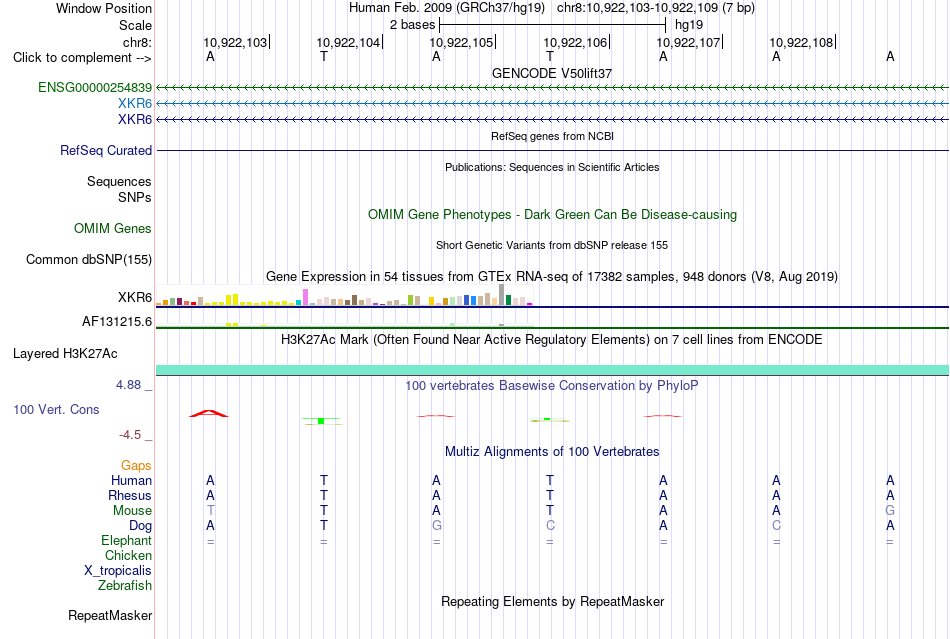Open the RefSeq Curated track label
Image resolution: width=950 pixels, height=639 pixels.
(x=105, y=150)
